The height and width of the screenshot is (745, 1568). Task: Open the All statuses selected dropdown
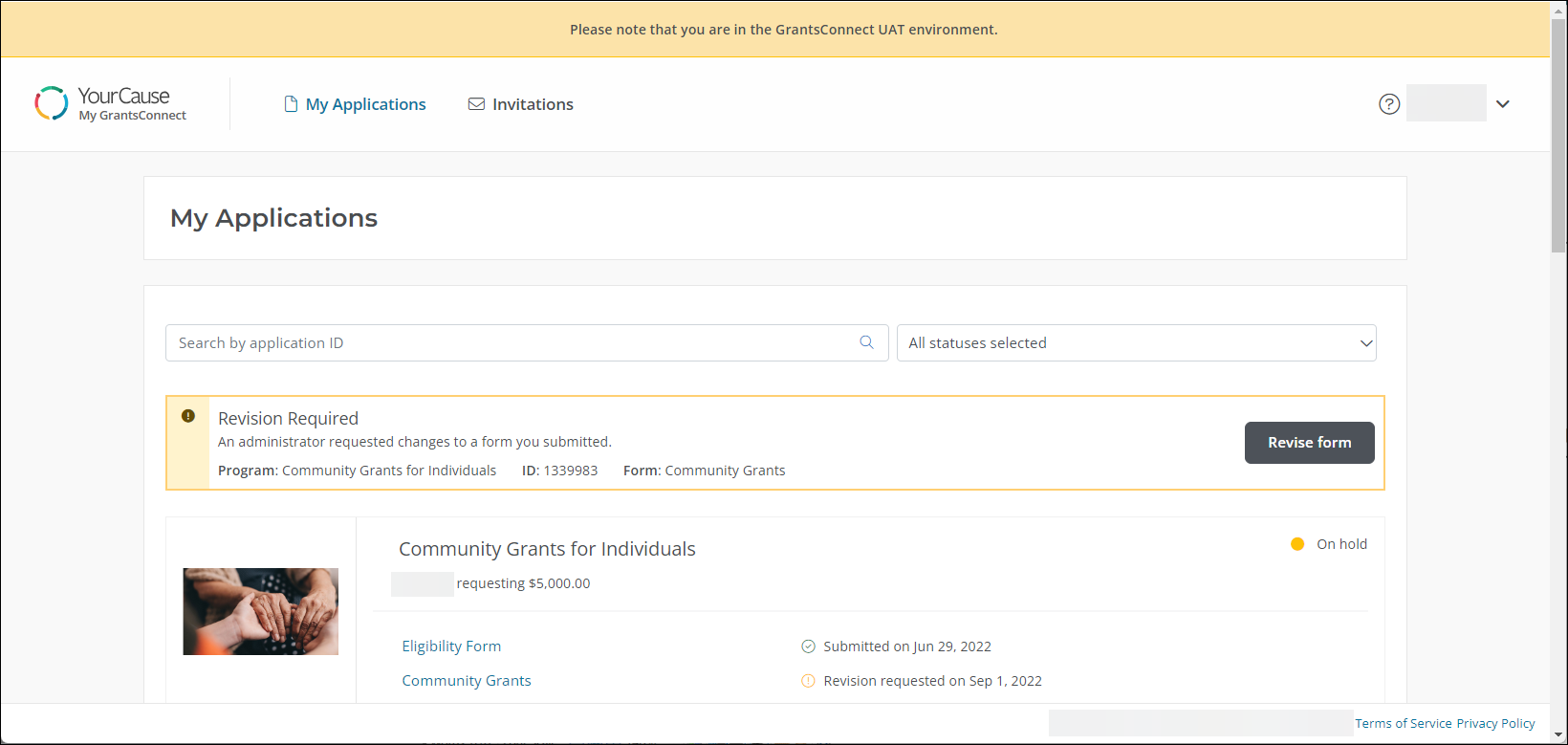(x=1136, y=343)
